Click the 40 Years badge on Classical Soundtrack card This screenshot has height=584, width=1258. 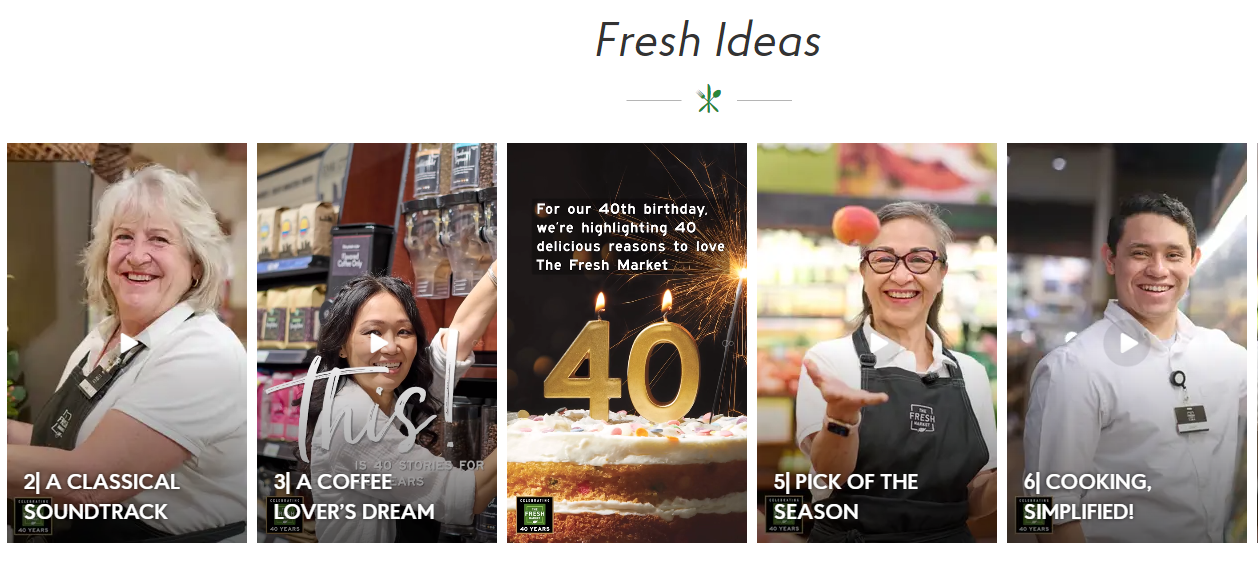[33, 515]
